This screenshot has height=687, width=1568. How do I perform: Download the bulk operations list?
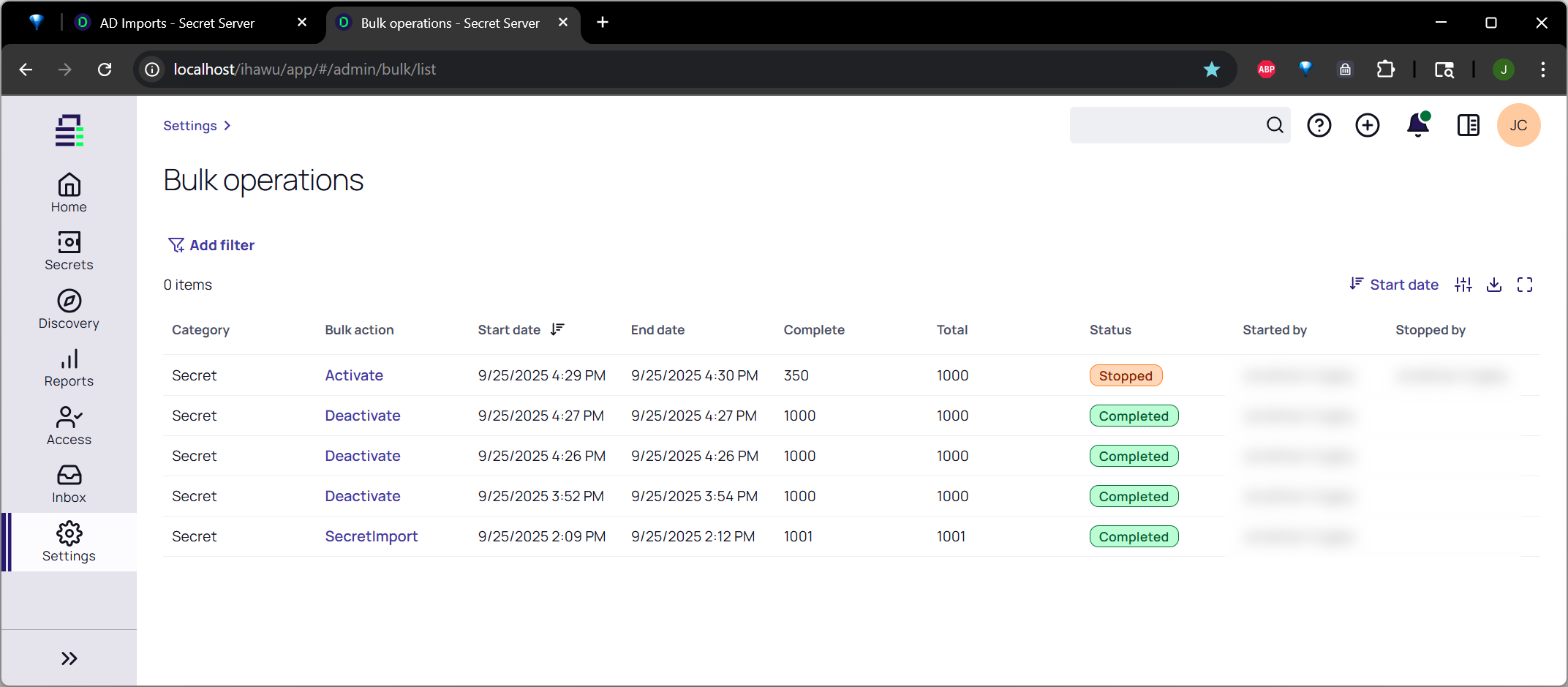(1493, 285)
